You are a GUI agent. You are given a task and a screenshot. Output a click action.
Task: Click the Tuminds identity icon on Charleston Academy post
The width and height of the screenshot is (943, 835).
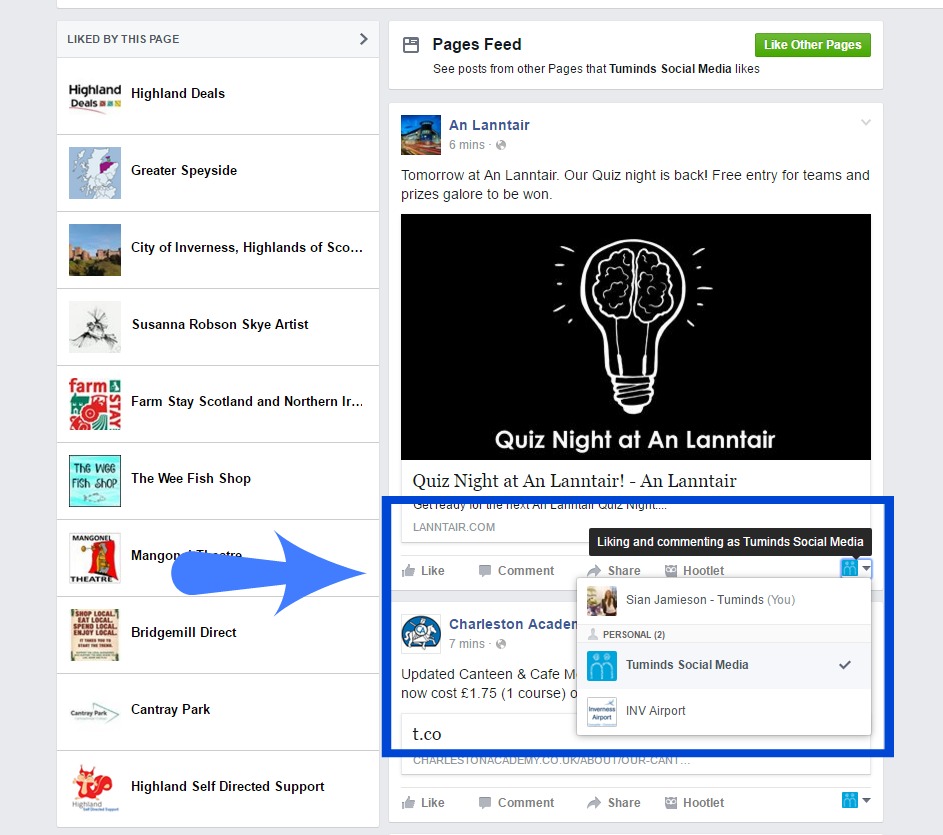[x=850, y=800]
